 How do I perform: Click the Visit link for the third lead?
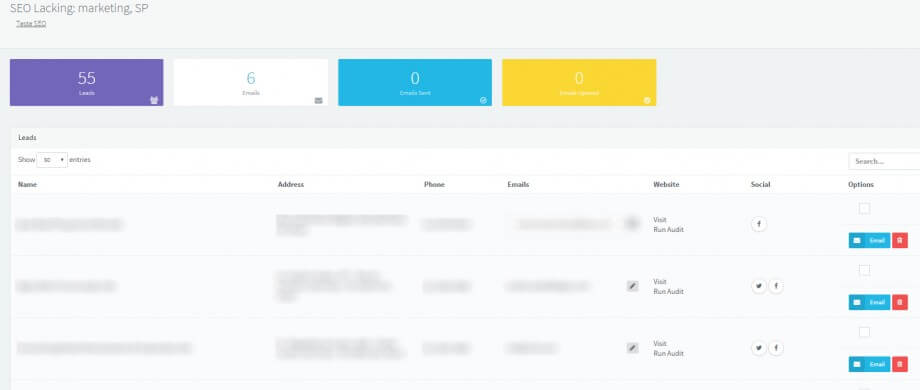click(659, 344)
